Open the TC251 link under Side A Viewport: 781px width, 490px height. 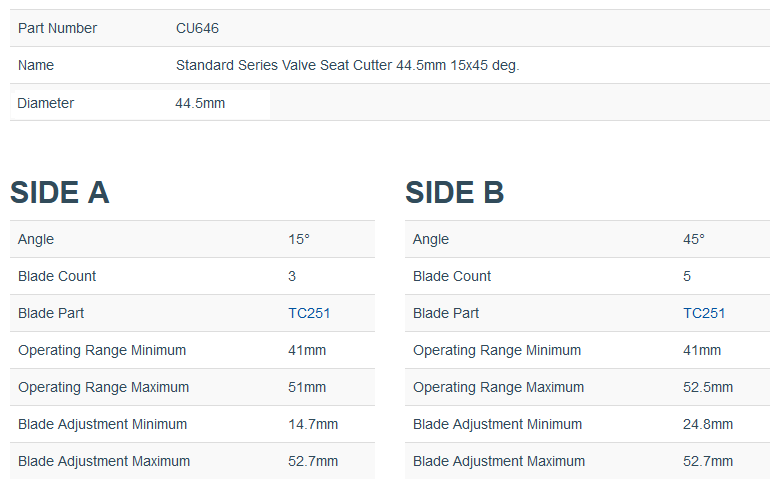tap(309, 313)
